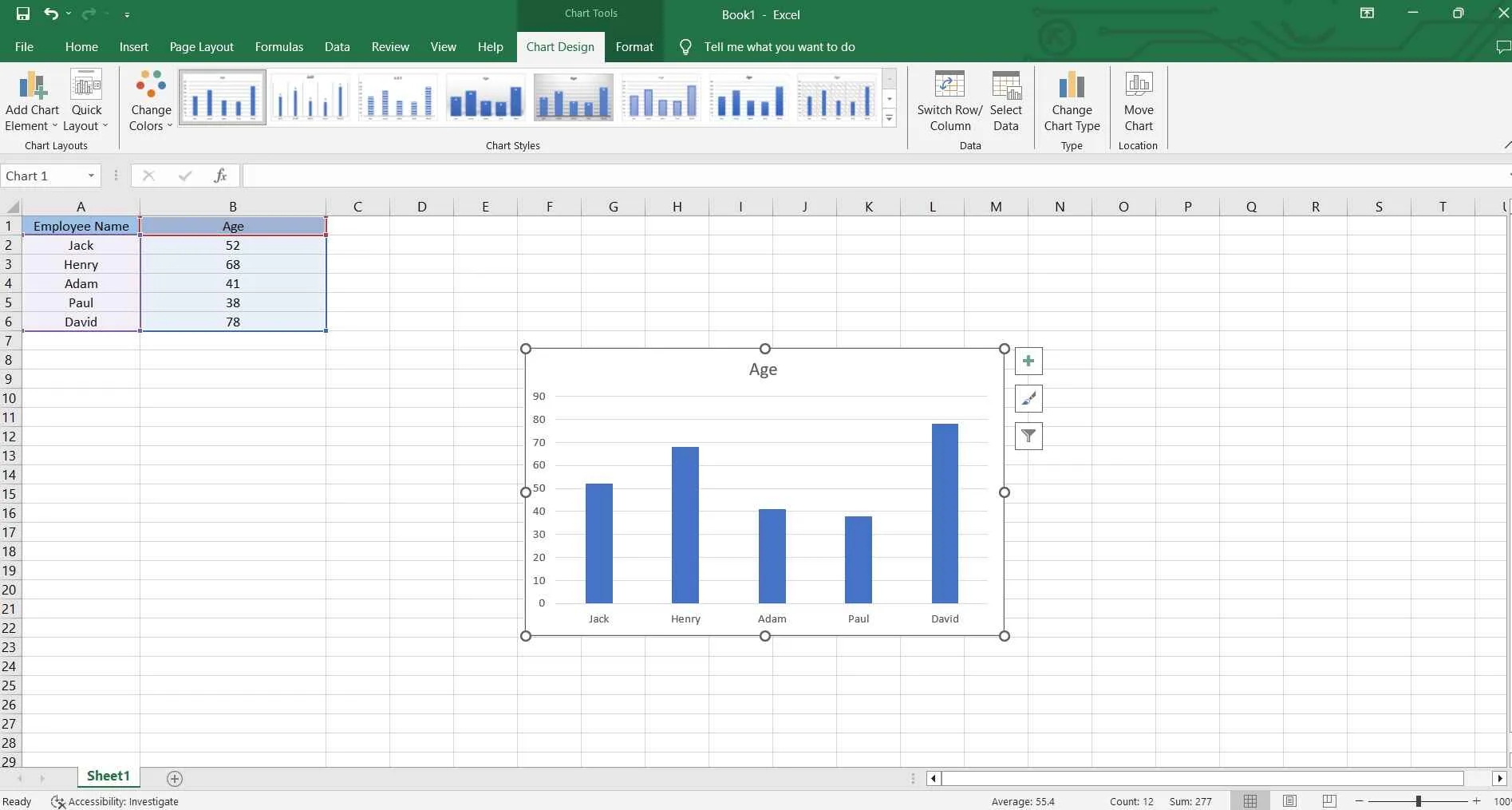Image resolution: width=1512 pixels, height=810 pixels.
Task: Enable Page Break Preview view
Action: tap(1328, 800)
